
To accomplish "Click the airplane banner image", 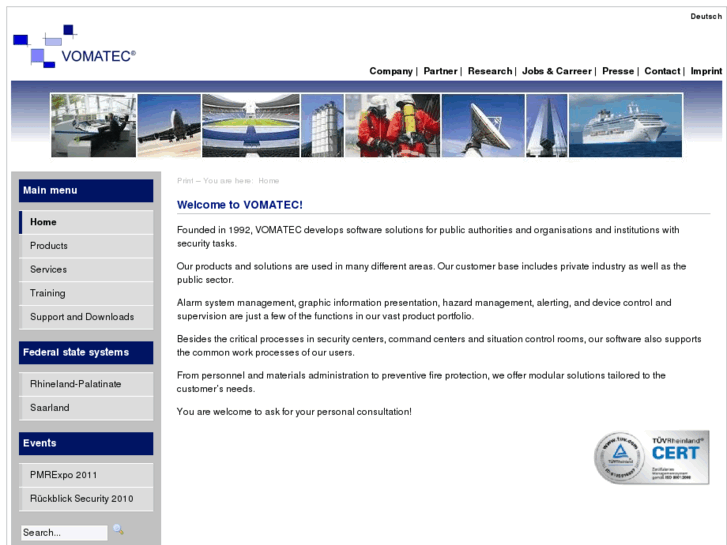I will 169,125.
